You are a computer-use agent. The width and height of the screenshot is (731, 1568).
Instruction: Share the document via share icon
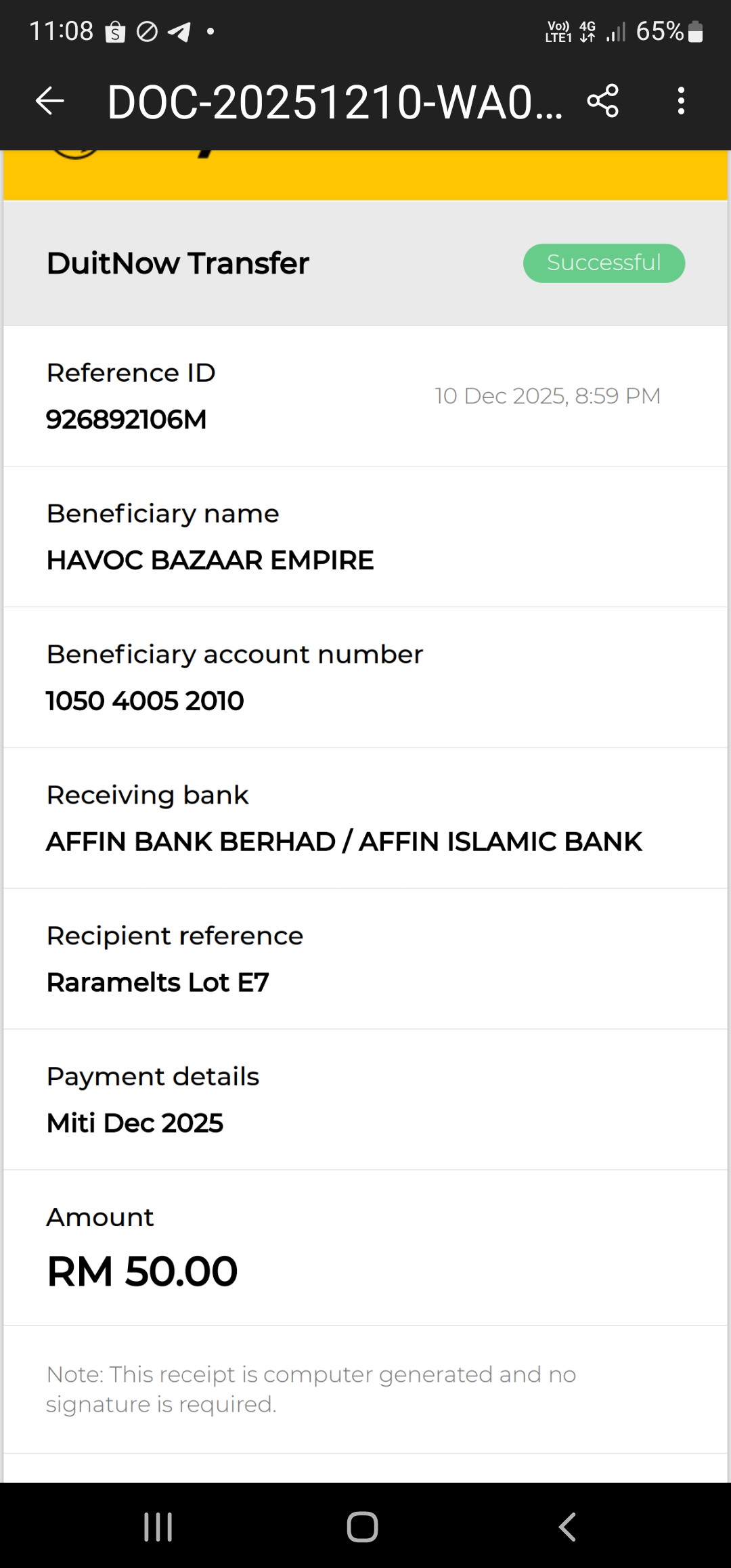602,102
